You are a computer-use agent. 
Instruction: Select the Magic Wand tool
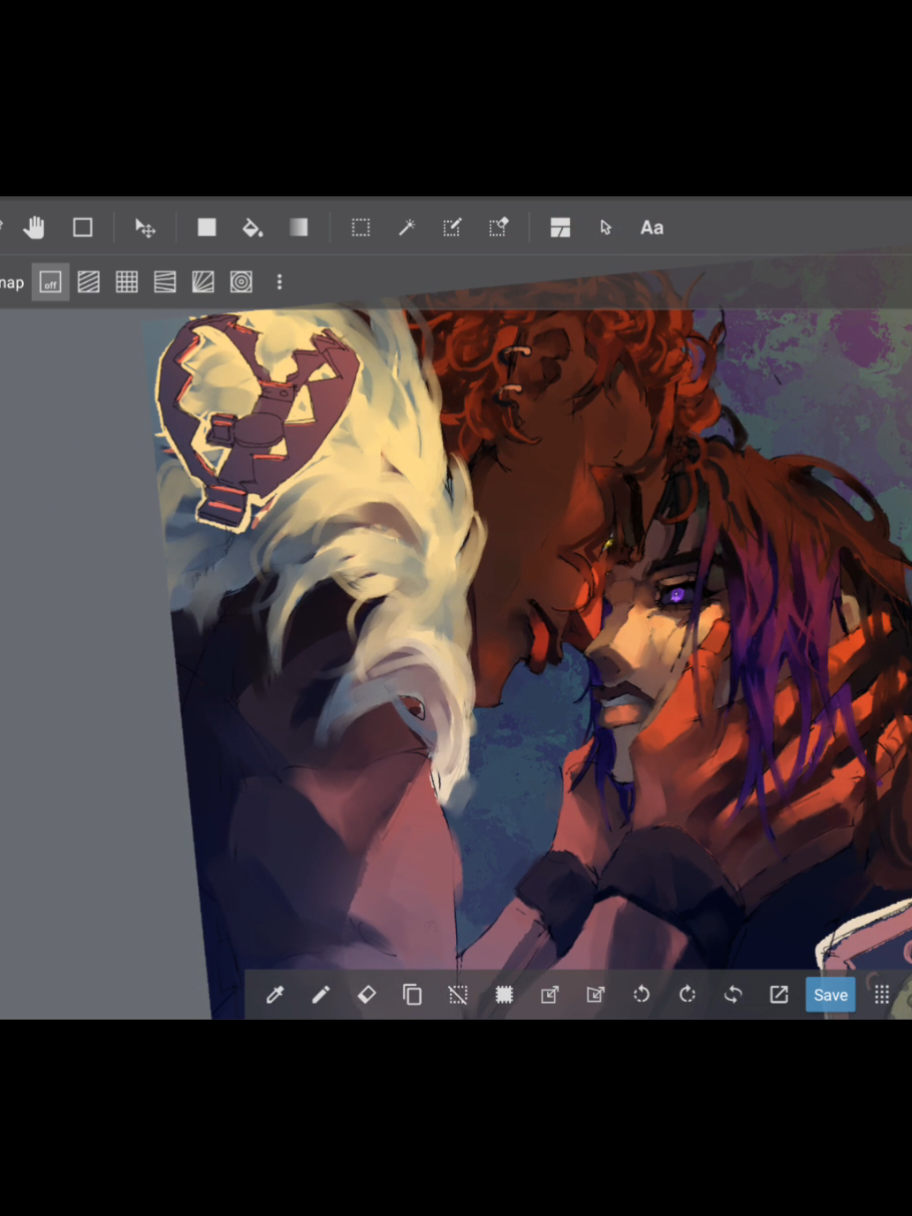click(407, 228)
